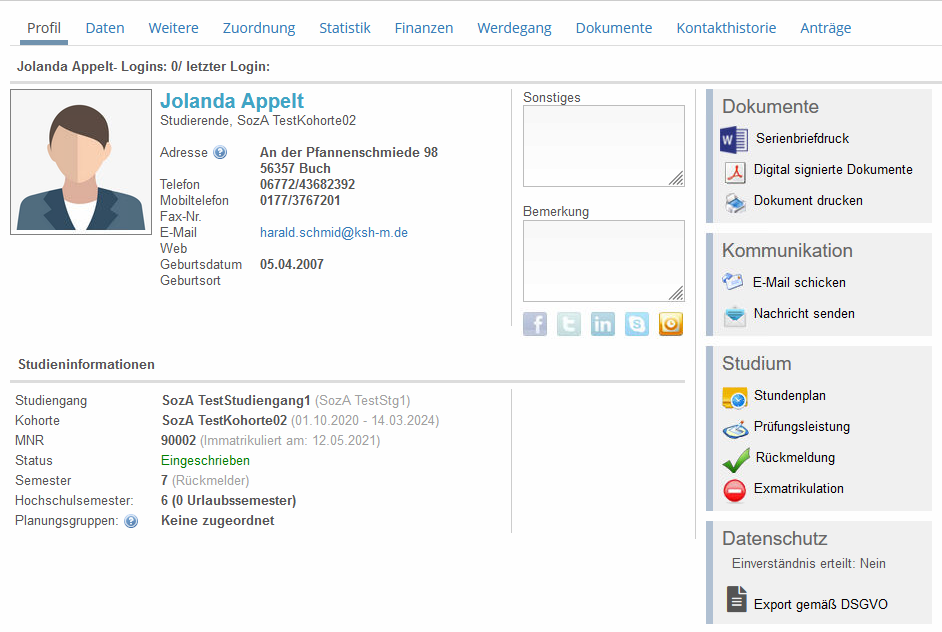This screenshot has height=632, width=942.
Task: Click the Twitter social icon
Action: (x=569, y=324)
